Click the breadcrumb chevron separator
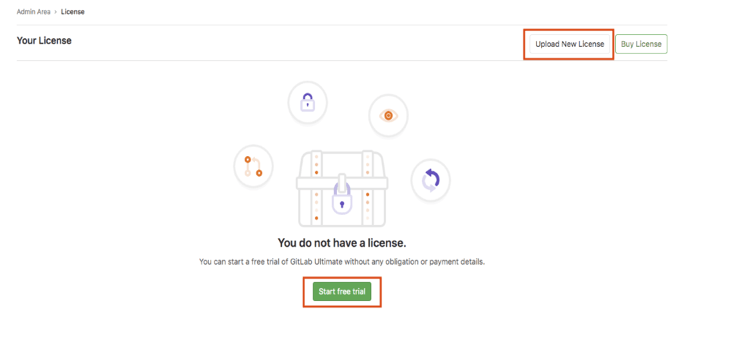 [55, 12]
